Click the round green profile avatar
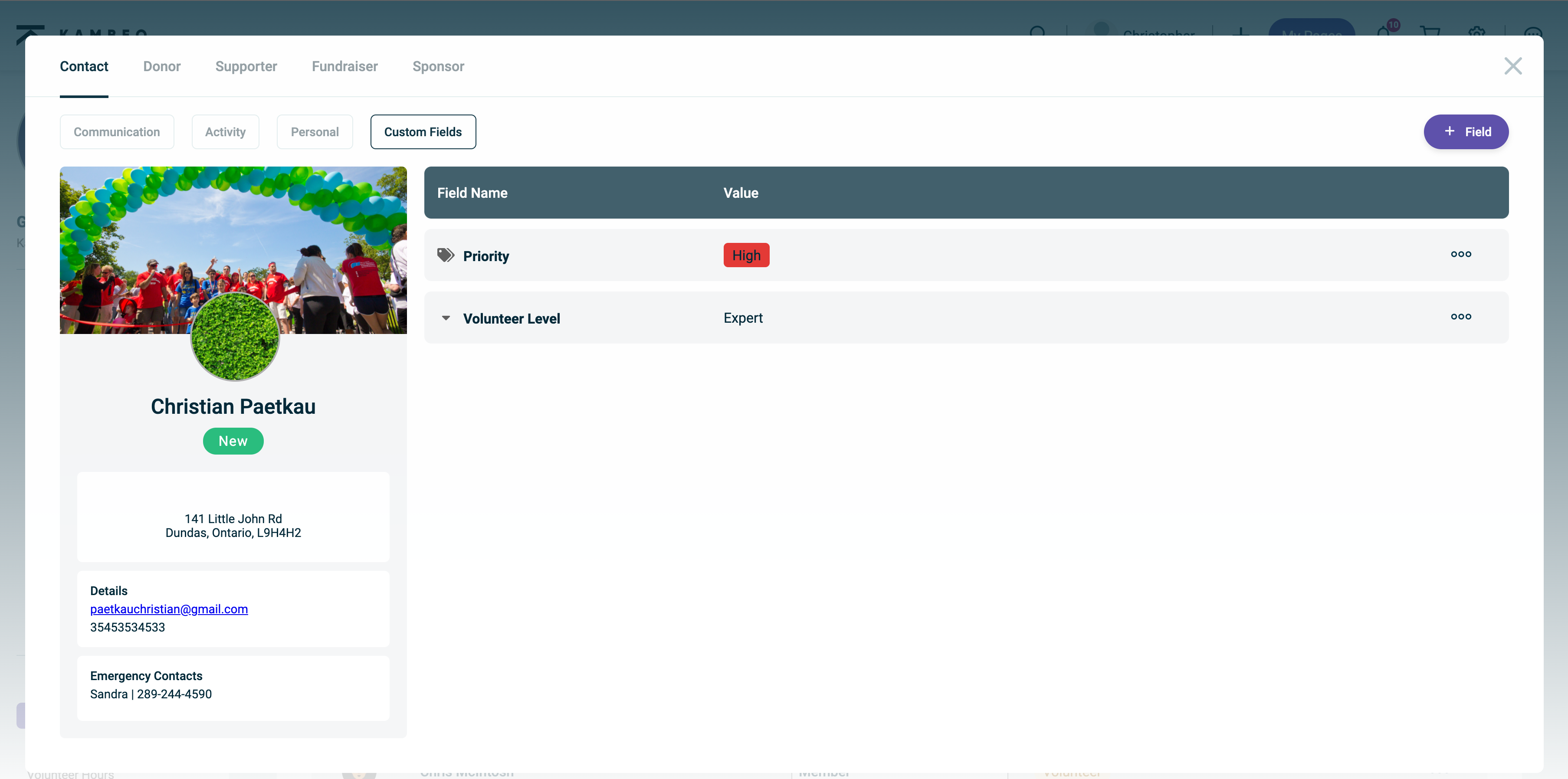This screenshot has height=779, width=1568. (235, 336)
